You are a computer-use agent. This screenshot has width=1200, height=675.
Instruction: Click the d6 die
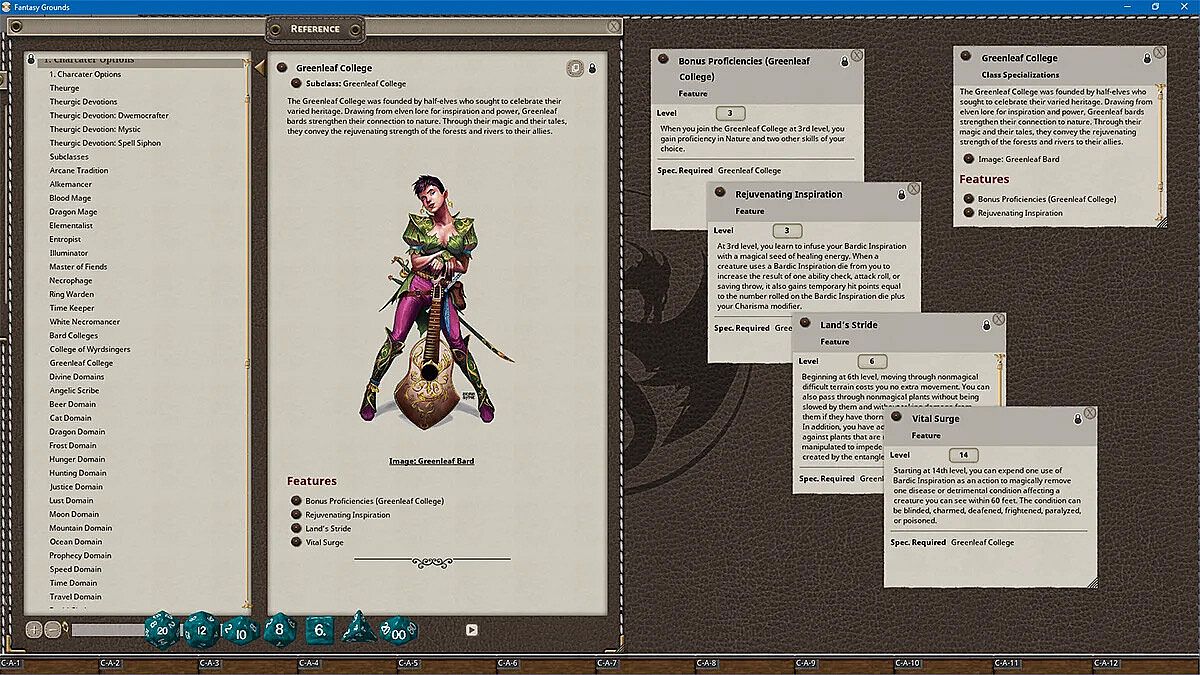[x=319, y=630]
